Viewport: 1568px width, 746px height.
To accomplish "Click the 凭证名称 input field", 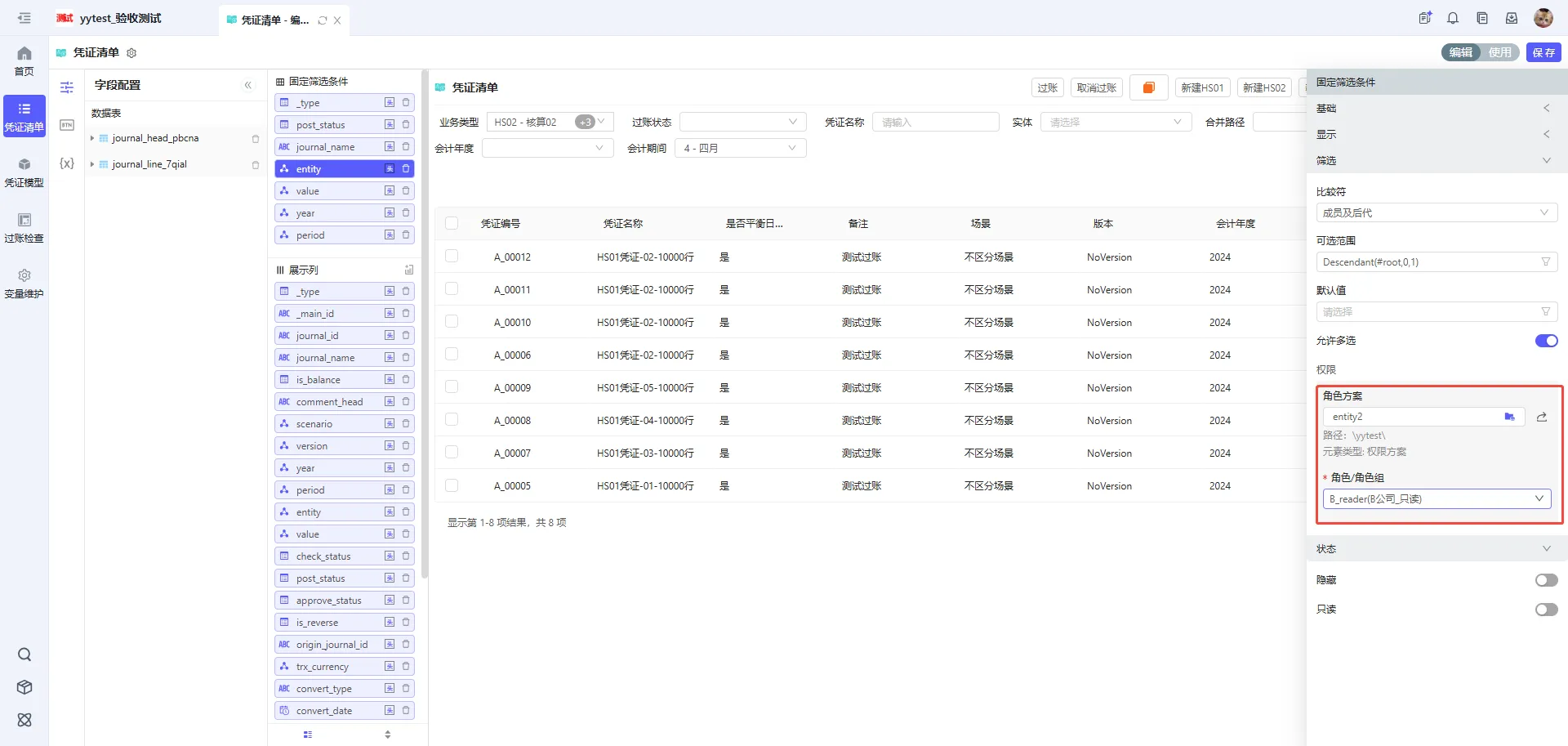I will click(935, 123).
